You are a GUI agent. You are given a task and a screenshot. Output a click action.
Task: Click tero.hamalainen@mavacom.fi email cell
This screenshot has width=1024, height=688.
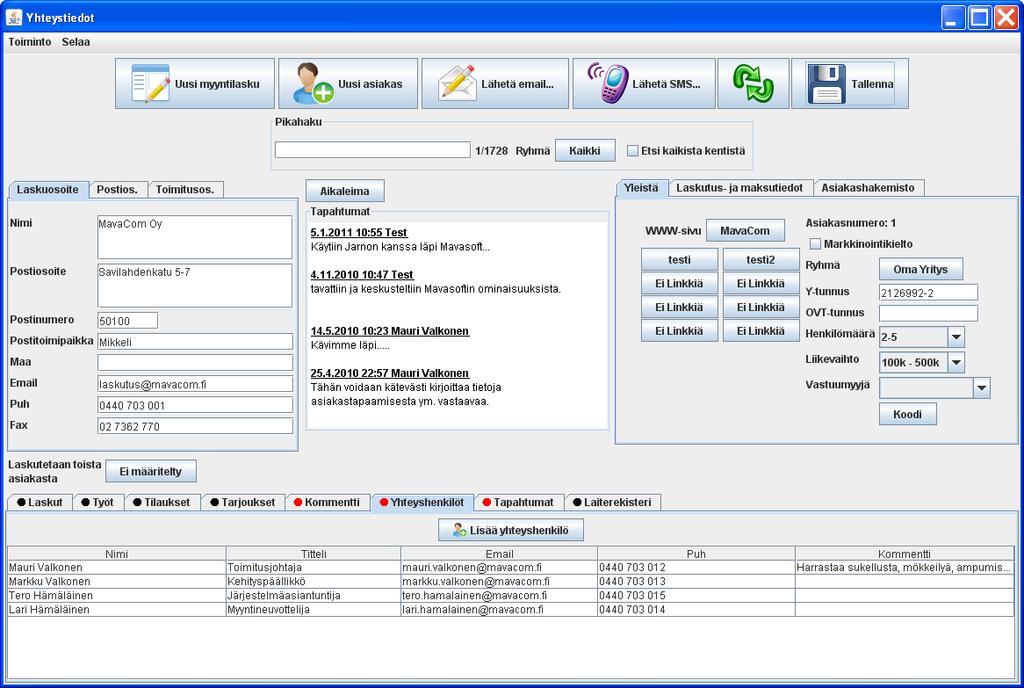[499, 596]
